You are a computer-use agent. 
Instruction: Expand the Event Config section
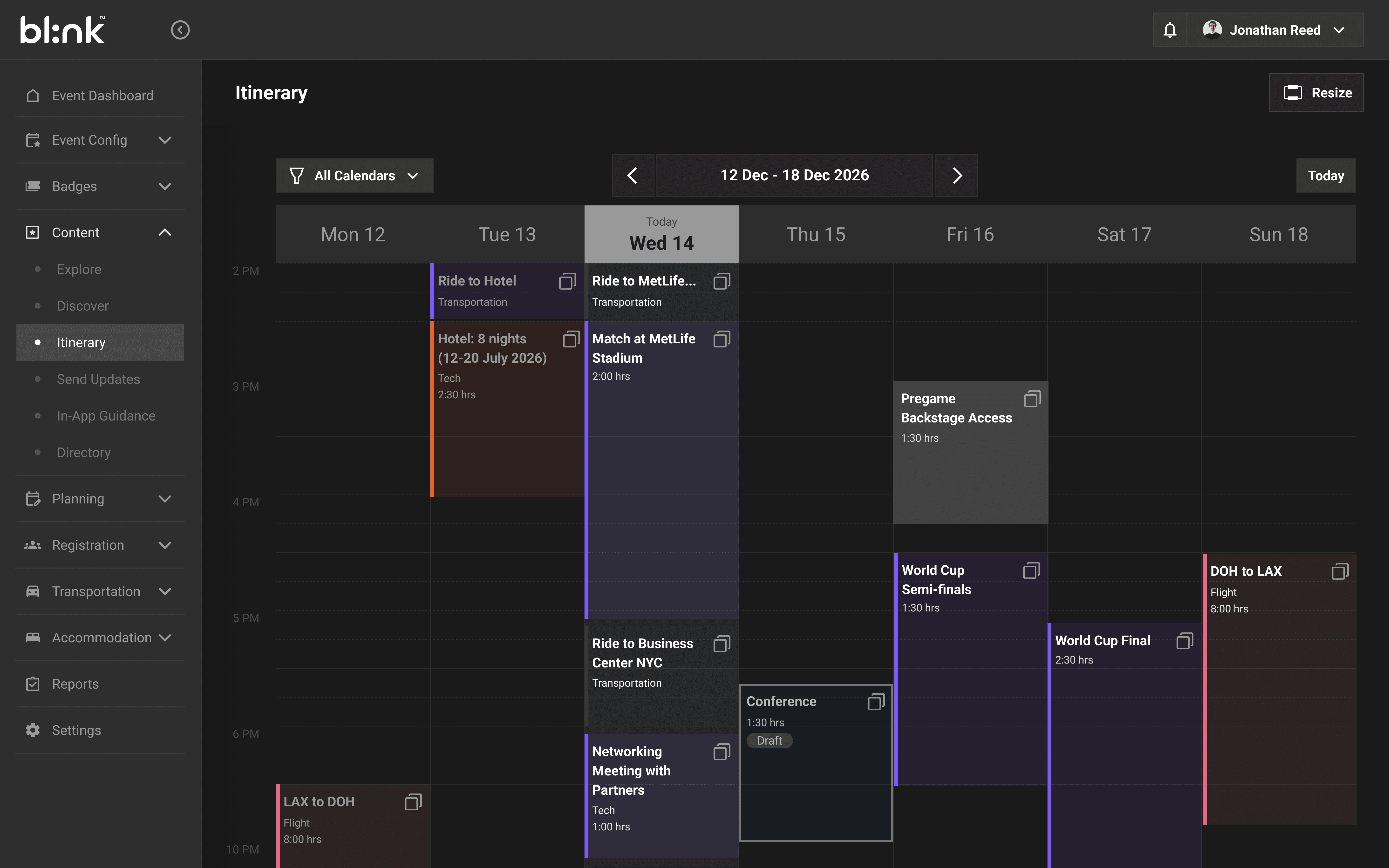(x=165, y=140)
